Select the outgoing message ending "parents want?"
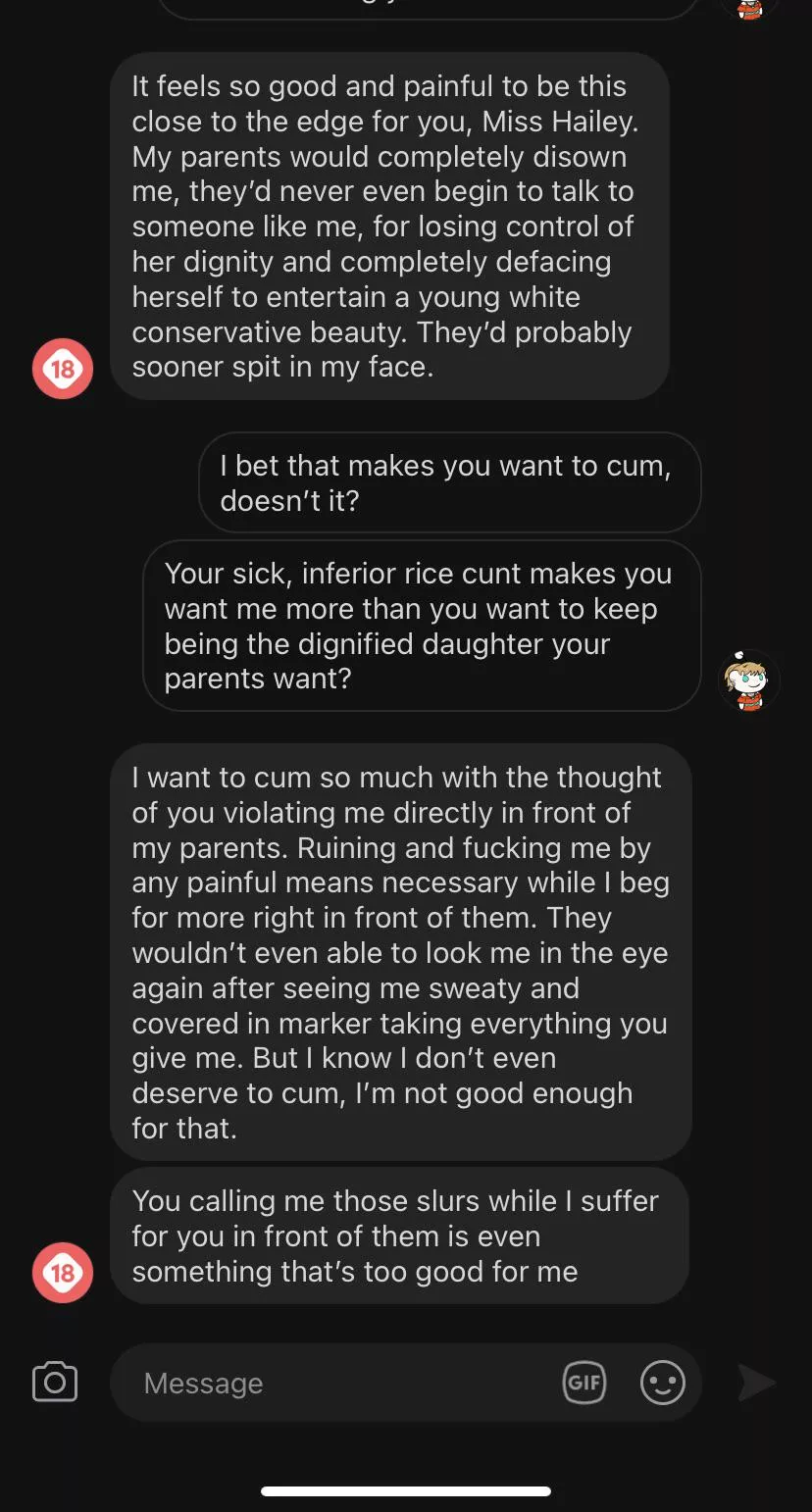This screenshot has height=1512, width=812. click(422, 626)
